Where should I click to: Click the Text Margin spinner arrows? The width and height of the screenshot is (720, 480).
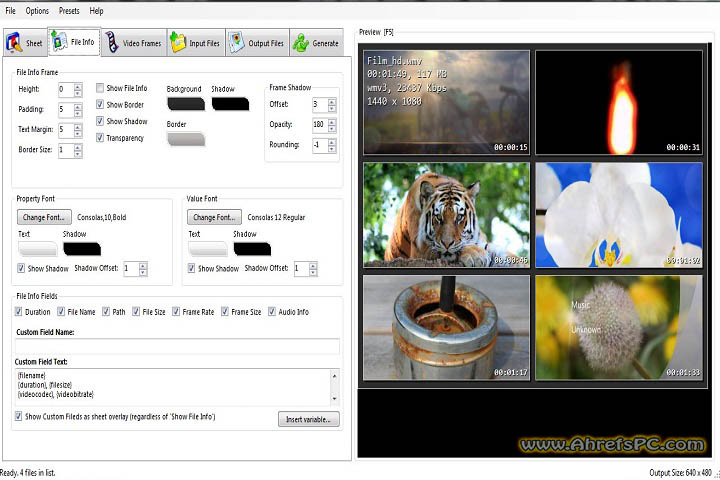[x=78, y=130]
